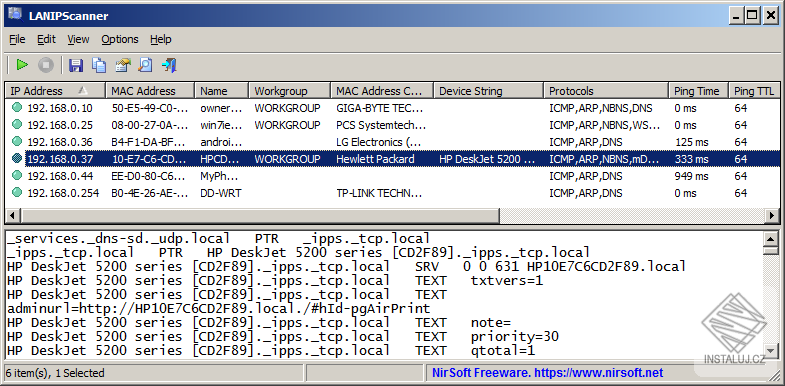The height and width of the screenshot is (386, 785).
Task: Open the View menu
Action: (78, 39)
